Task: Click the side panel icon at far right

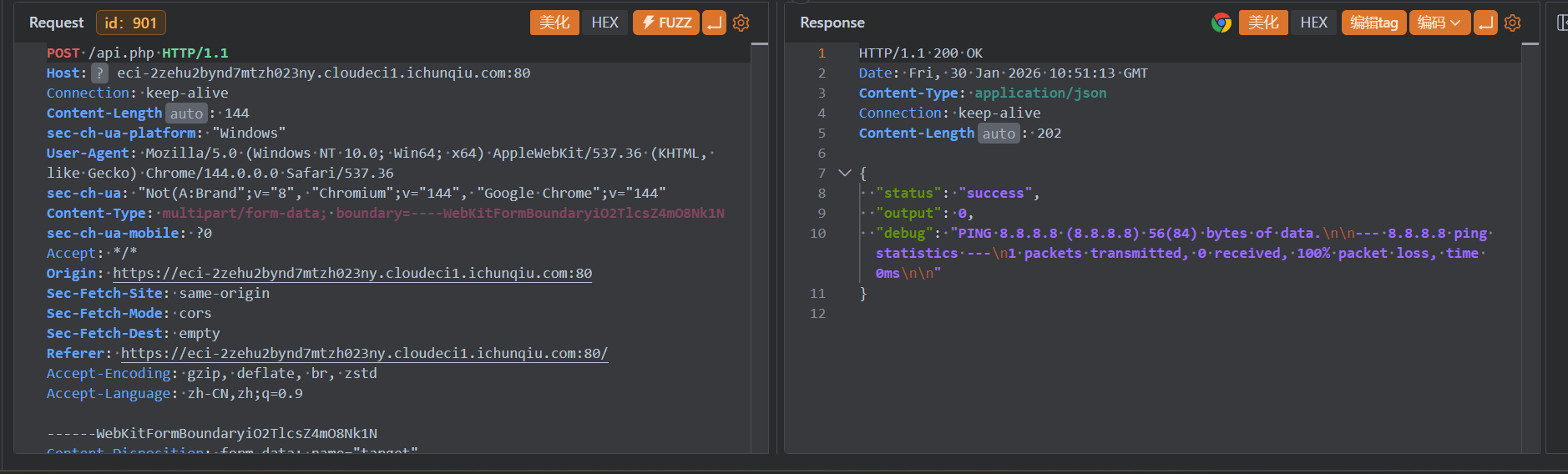Action: coord(1562,23)
